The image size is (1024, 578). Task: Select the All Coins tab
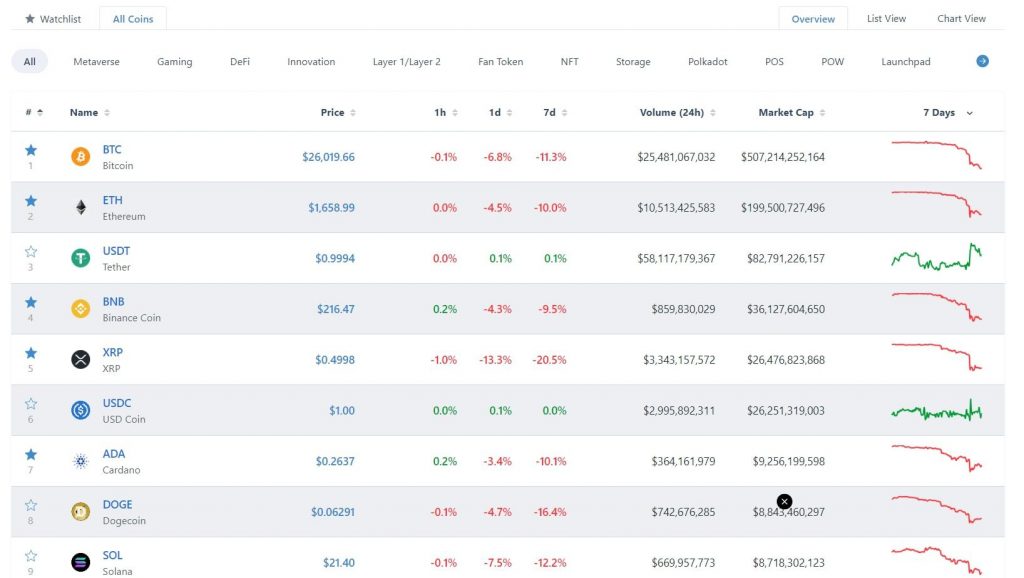133,19
